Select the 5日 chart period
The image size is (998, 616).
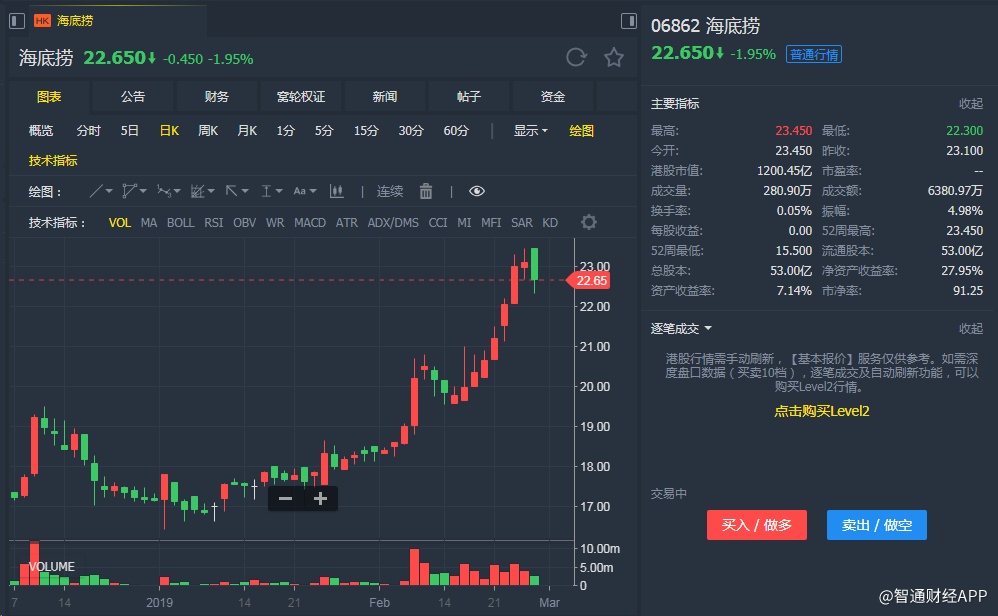click(129, 130)
